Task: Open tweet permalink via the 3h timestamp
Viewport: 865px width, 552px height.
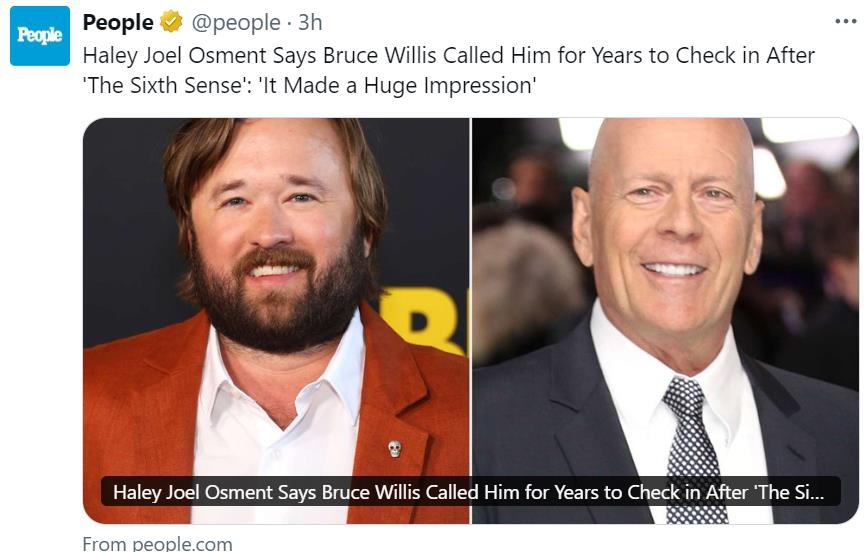Action: tap(310, 22)
